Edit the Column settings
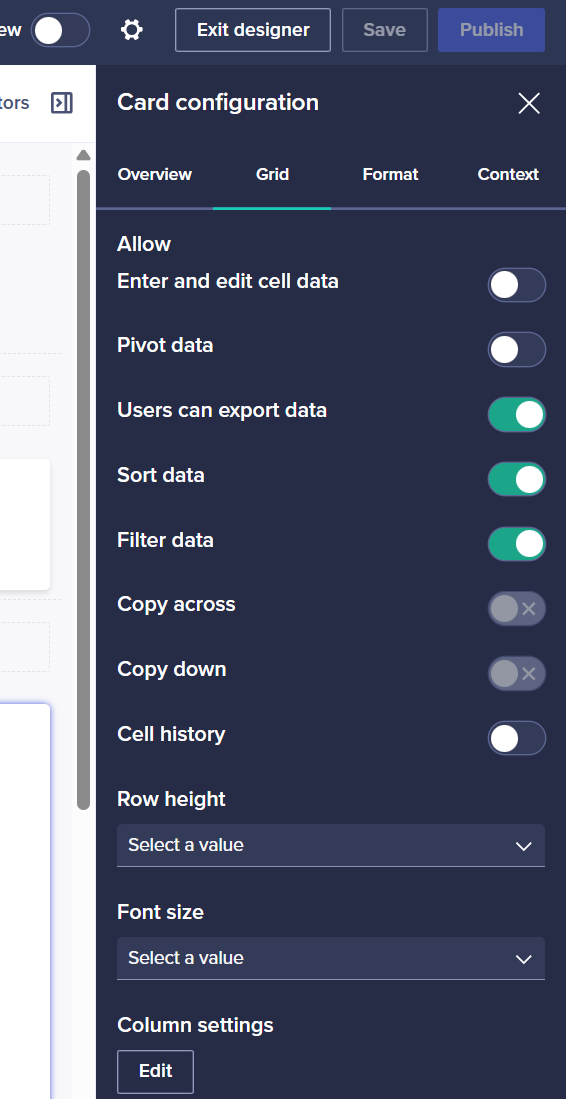Screen dimensions: 566x1099 pos(156,1071)
